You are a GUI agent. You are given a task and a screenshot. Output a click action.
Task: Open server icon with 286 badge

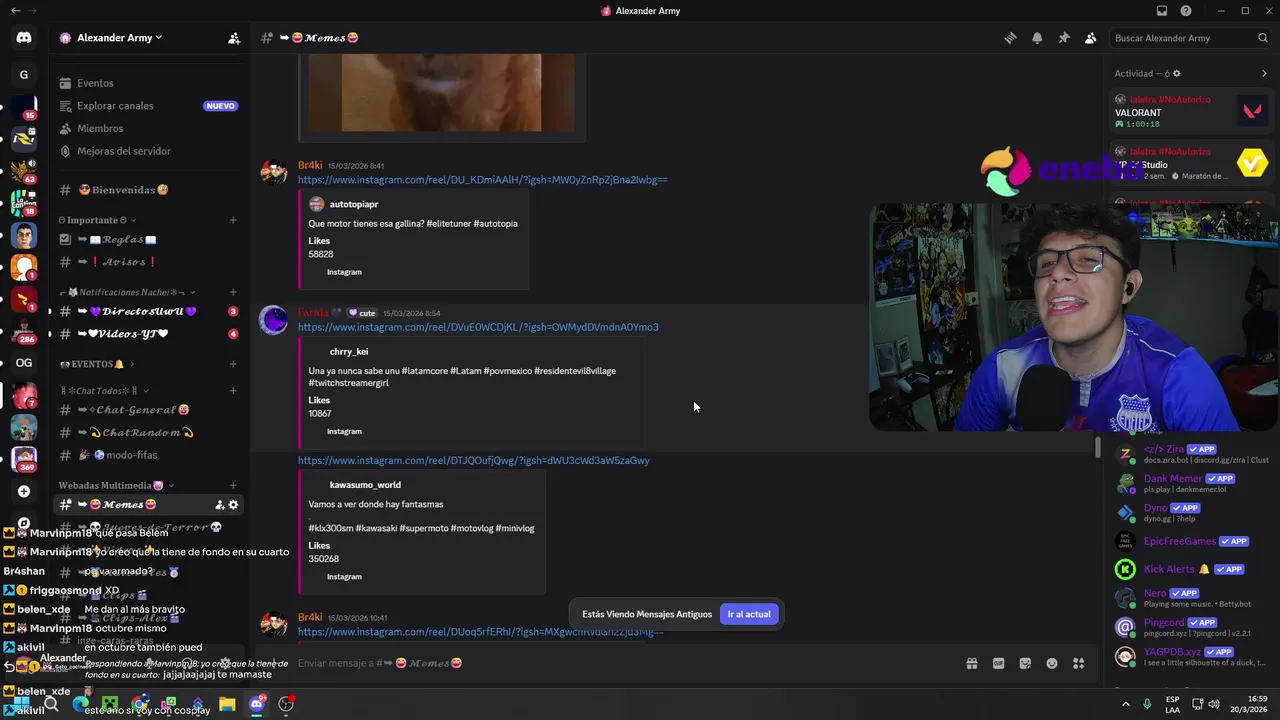(24, 329)
